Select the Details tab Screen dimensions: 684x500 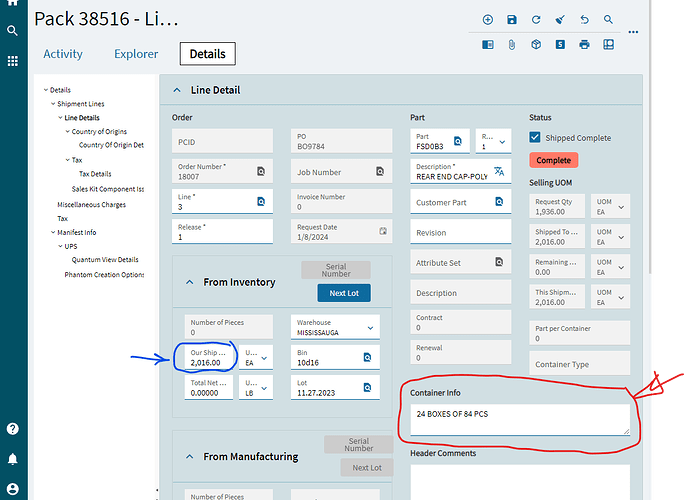(x=208, y=54)
